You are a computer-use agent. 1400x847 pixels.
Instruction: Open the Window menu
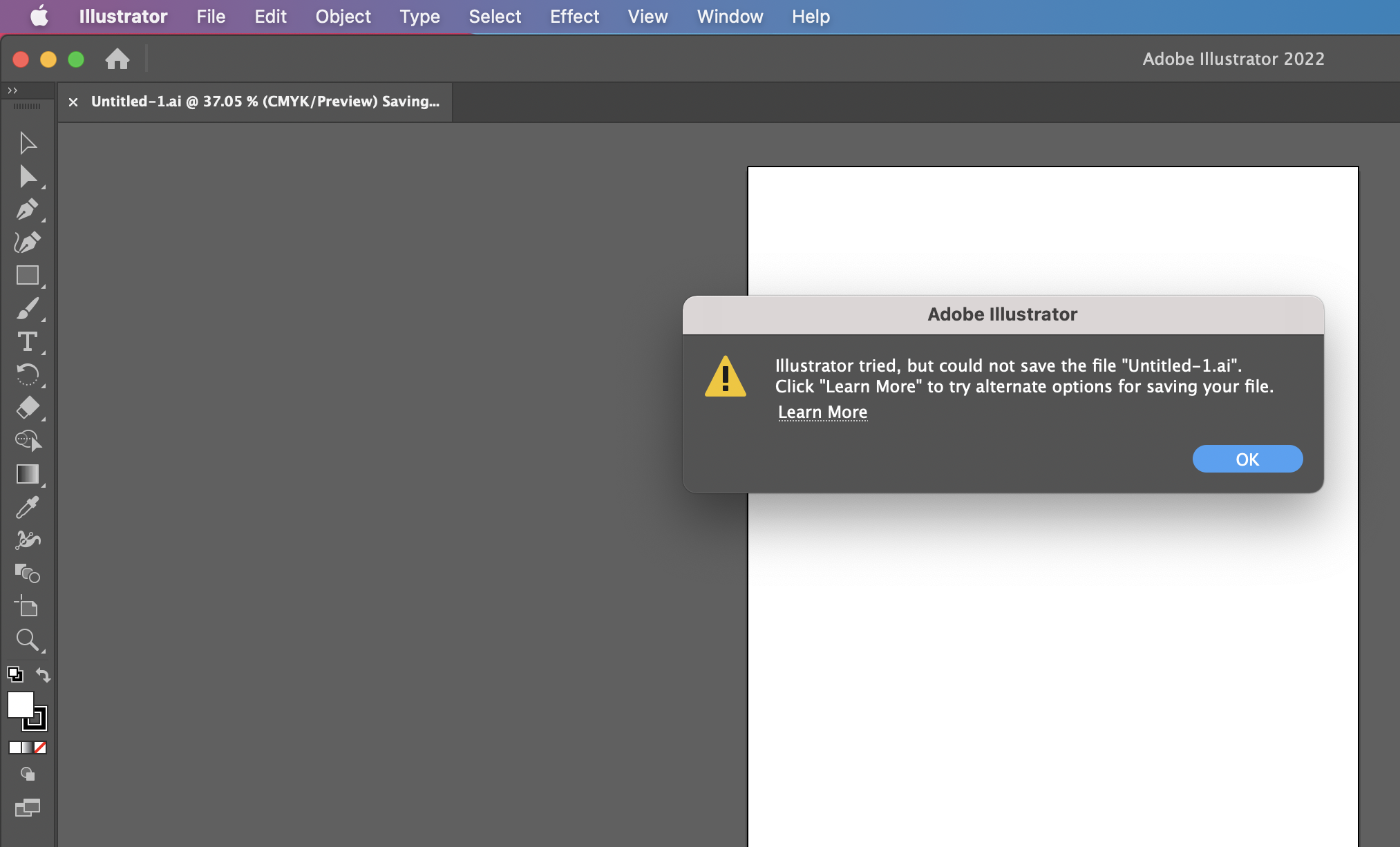pos(730,17)
